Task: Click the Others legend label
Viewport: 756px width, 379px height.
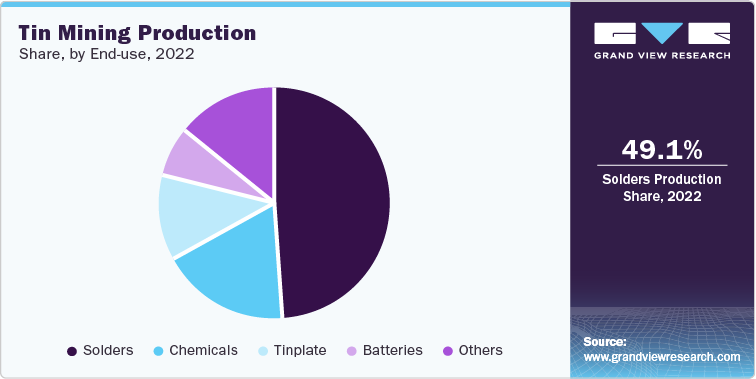Action: click(x=481, y=350)
